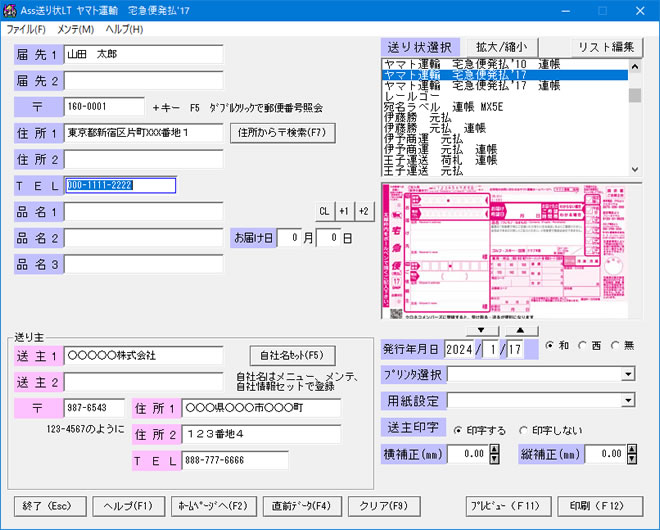Click the 横補正 spinner arrows
The height and width of the screenshot is (530, 660).
(x=494, y=454)
